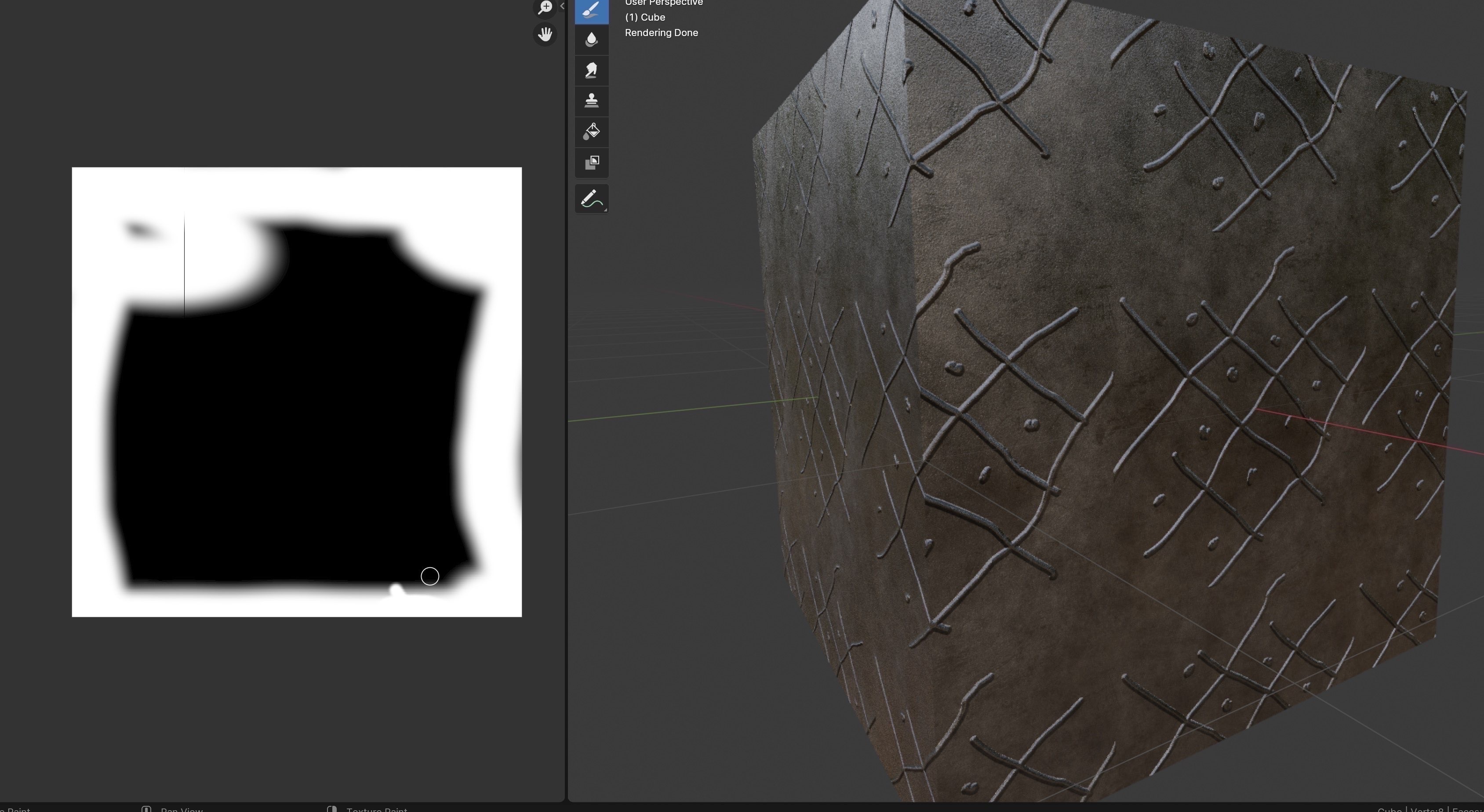Screen dimensions: 1484x812
Task: Select the Fill bucket tool
Action: click(x=592, y=132)
